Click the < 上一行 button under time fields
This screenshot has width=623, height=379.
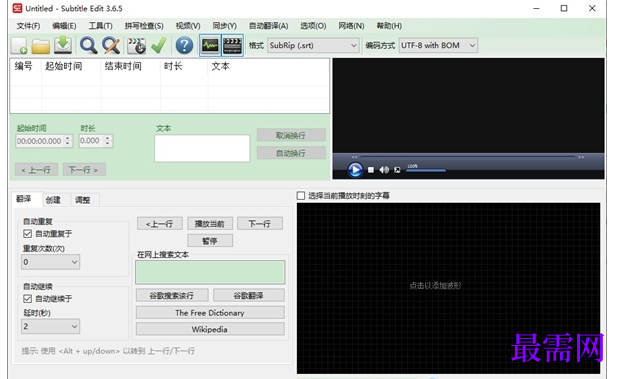pyautogui.click(x=36, y=170)
